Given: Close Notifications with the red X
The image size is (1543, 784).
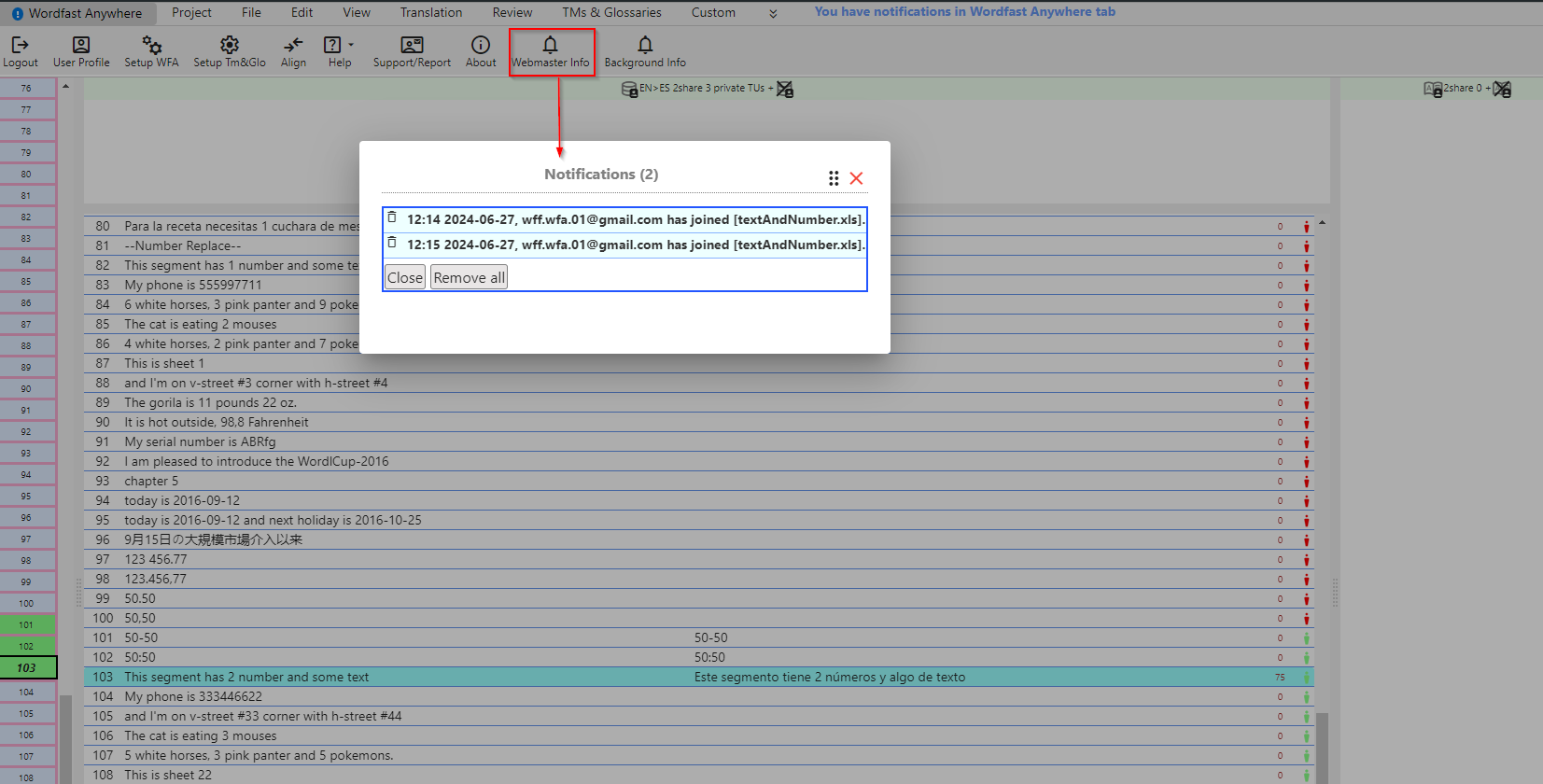Looking at the screenshot, I should (856, 178).
